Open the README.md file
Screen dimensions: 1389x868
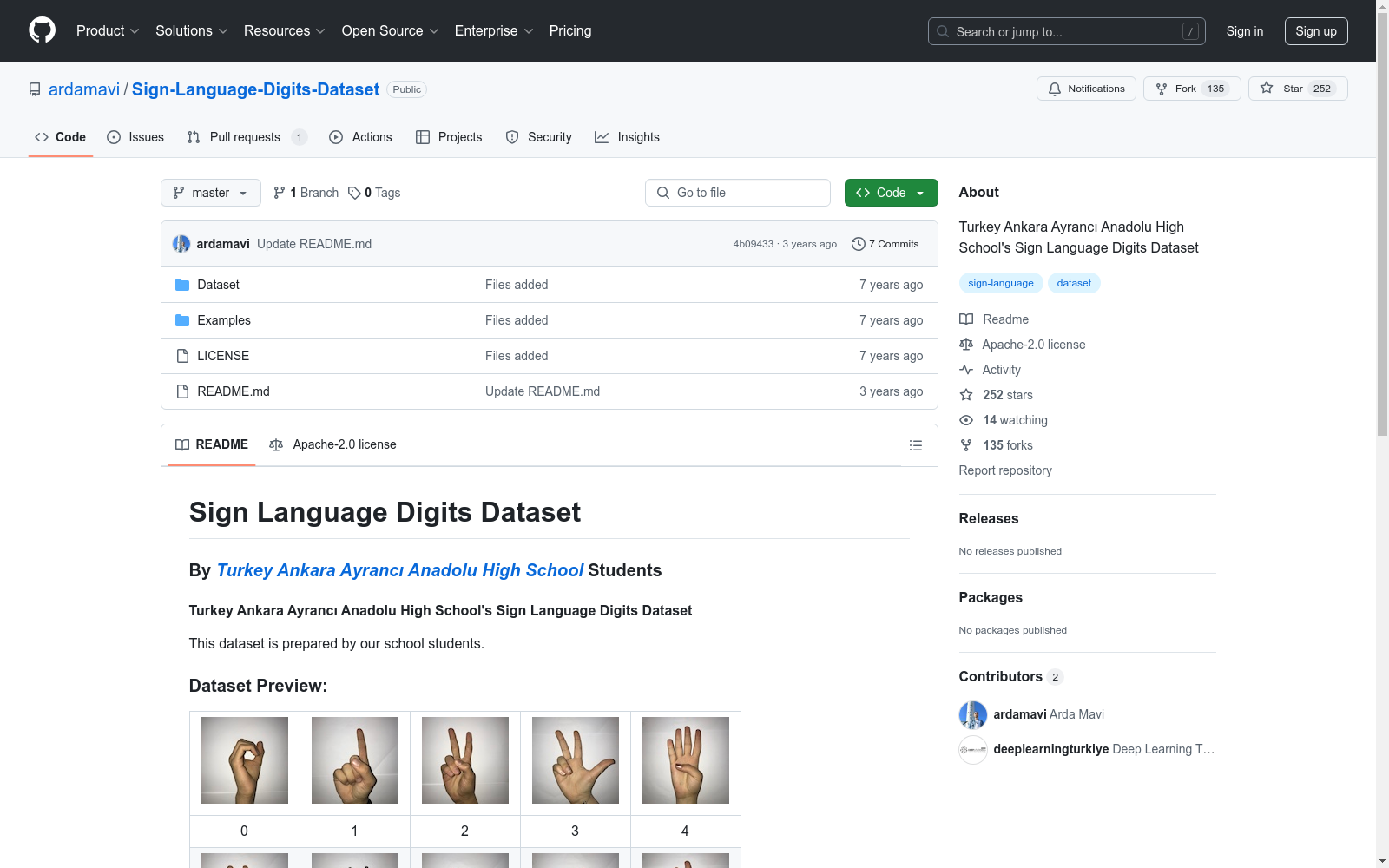(234, 391)
